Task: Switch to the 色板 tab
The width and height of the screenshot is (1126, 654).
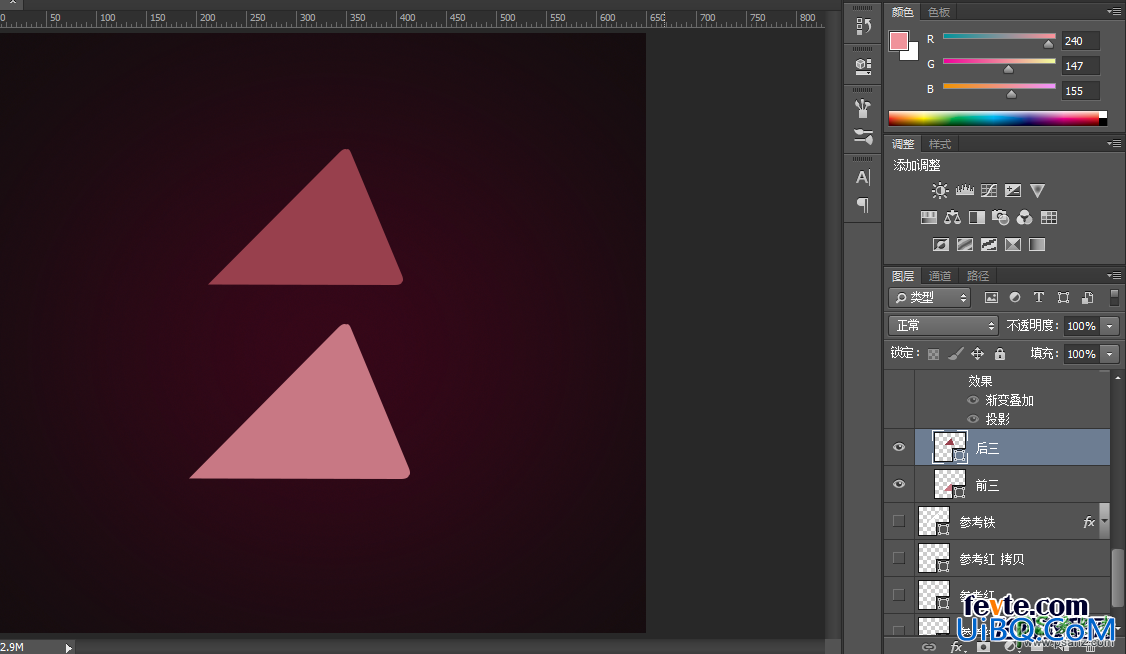Action: [939, 11]
